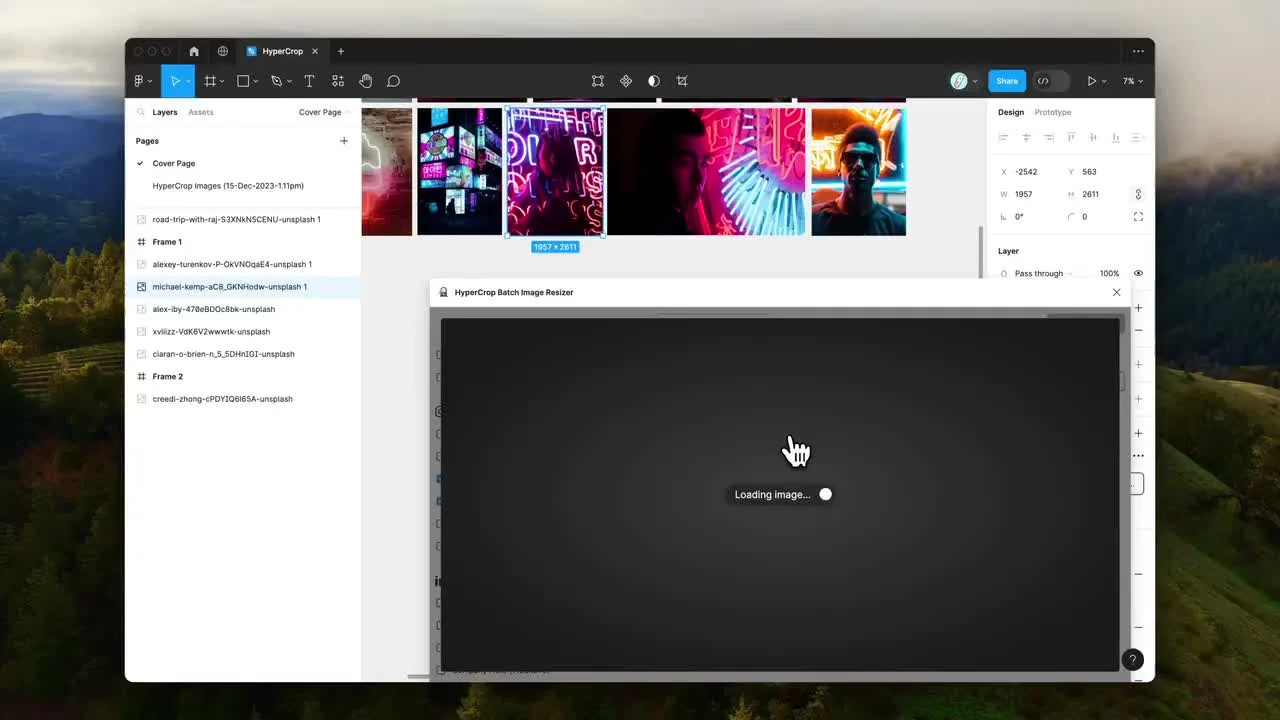Select the alex-iby-470eBDOc8bk-unsplash layer
The height and width of the screenshot is (720, 1280).
(x=213, y=309)
